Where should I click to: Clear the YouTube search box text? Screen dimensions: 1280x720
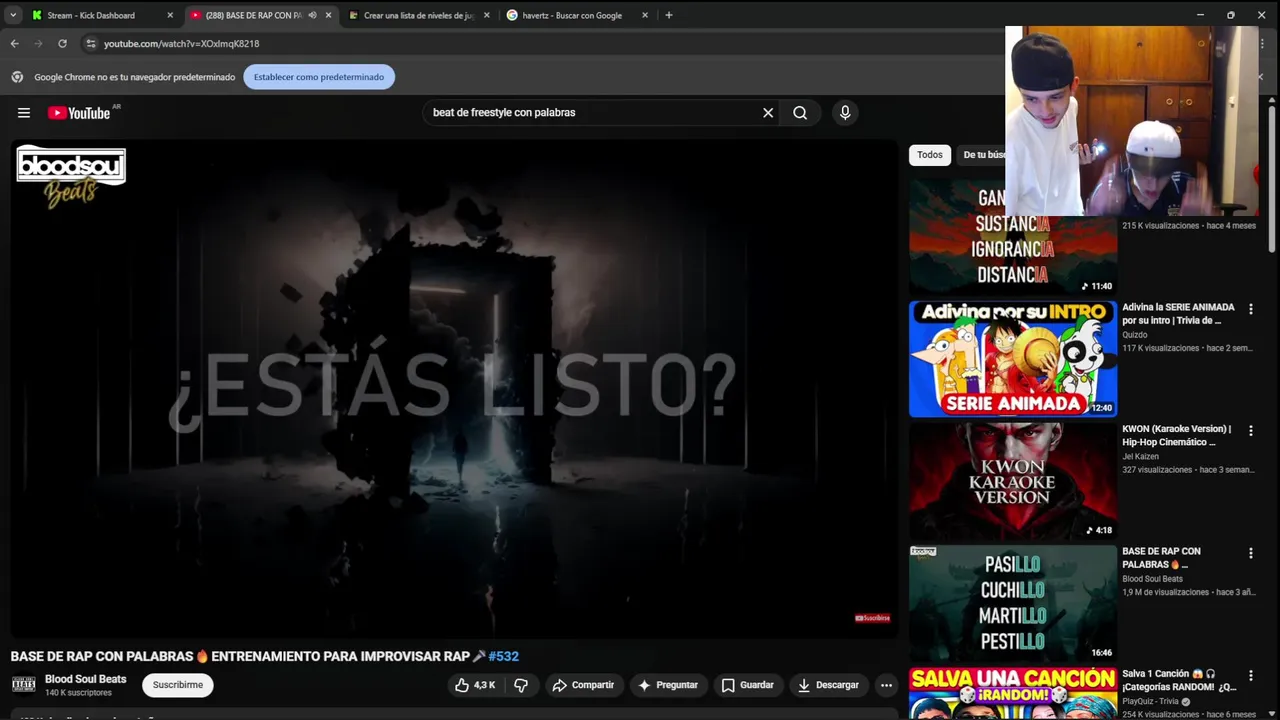point(768,113)
